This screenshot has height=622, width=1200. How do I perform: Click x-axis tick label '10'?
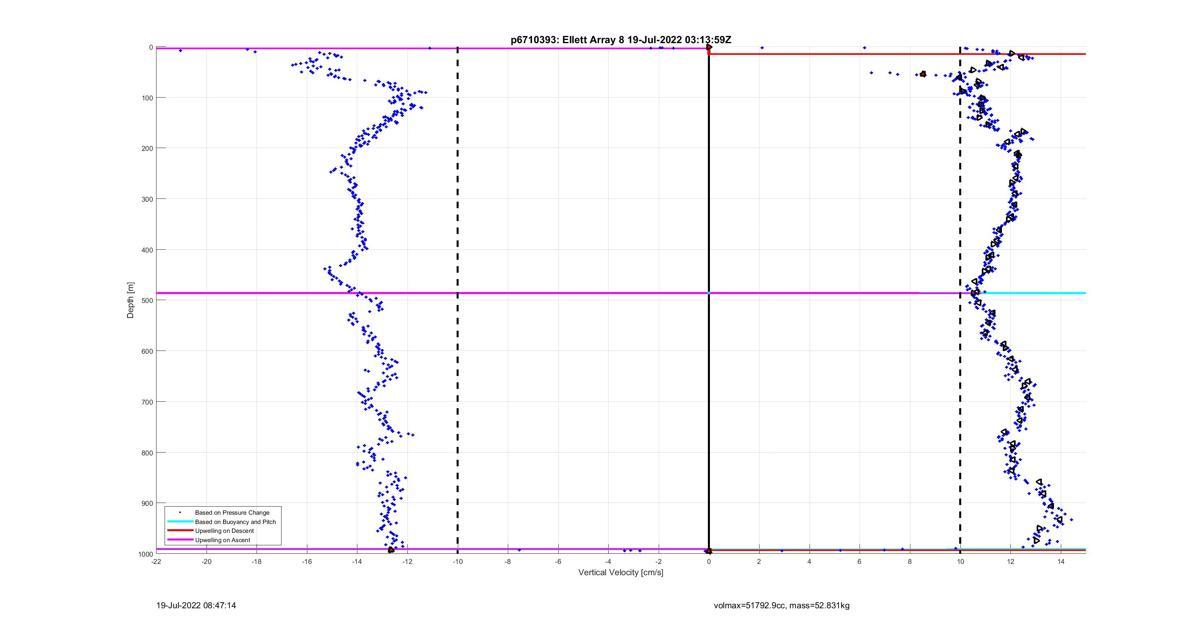click(x=960, y=561)
